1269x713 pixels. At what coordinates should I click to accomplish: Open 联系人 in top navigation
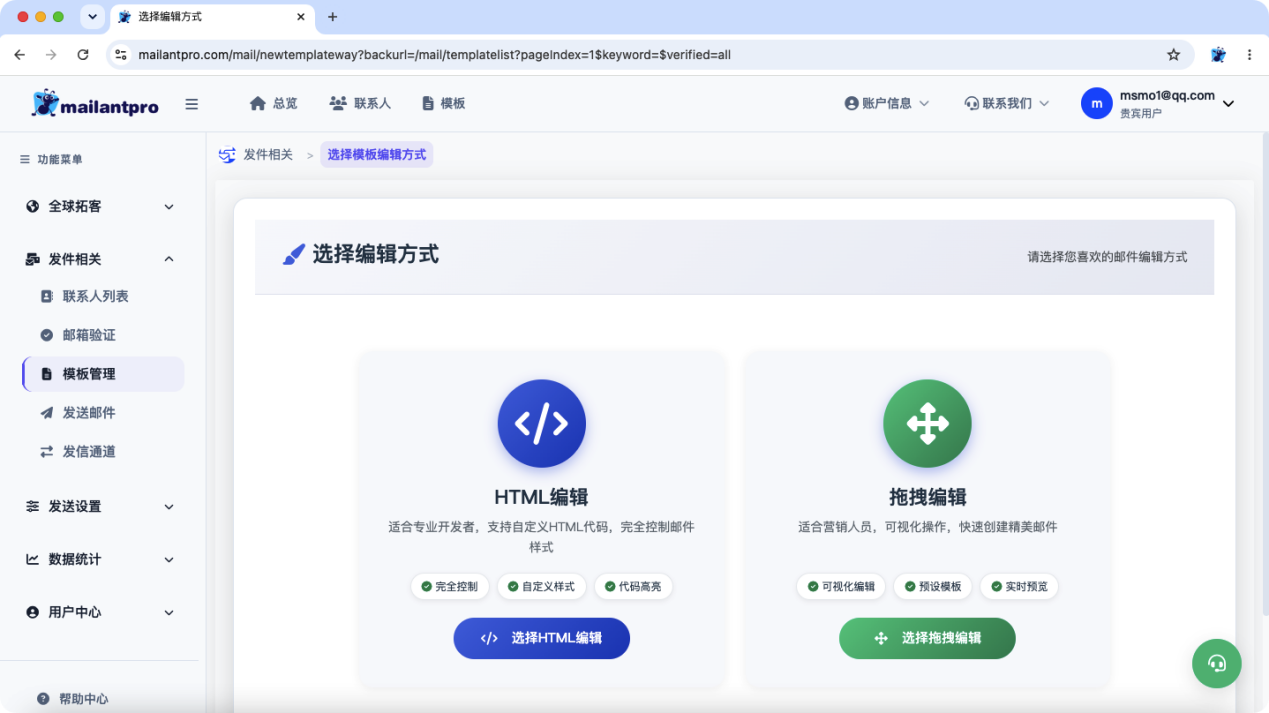pyautogui.click(x=360, y=103)
